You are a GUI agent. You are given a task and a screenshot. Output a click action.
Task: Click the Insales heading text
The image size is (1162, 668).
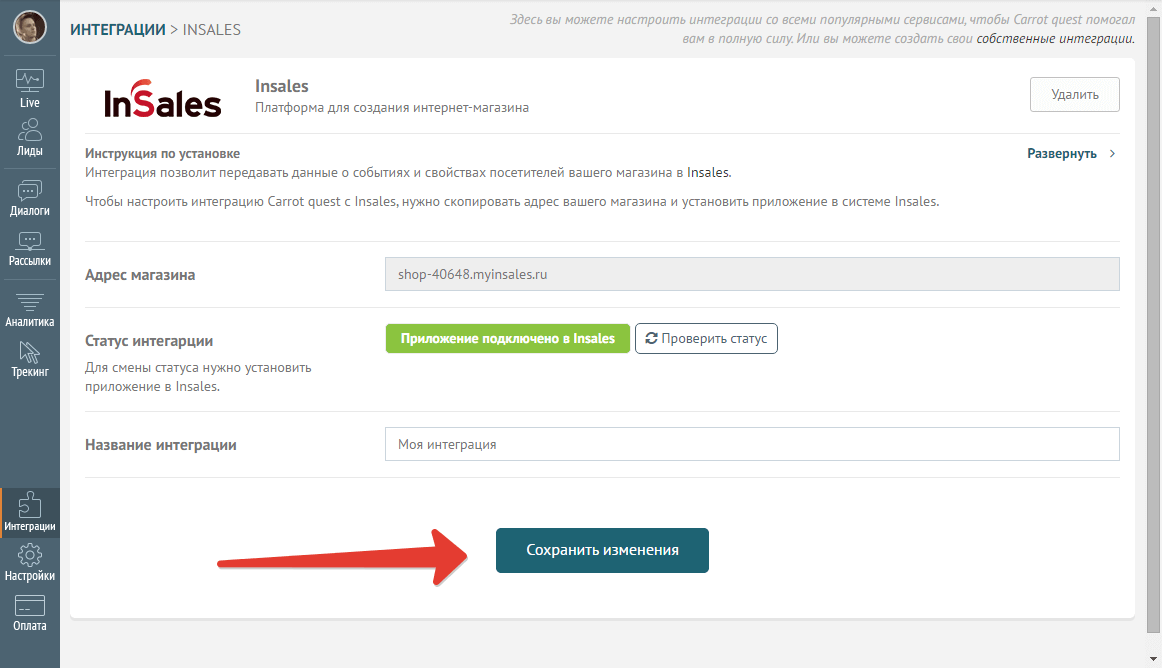point(282,86)
